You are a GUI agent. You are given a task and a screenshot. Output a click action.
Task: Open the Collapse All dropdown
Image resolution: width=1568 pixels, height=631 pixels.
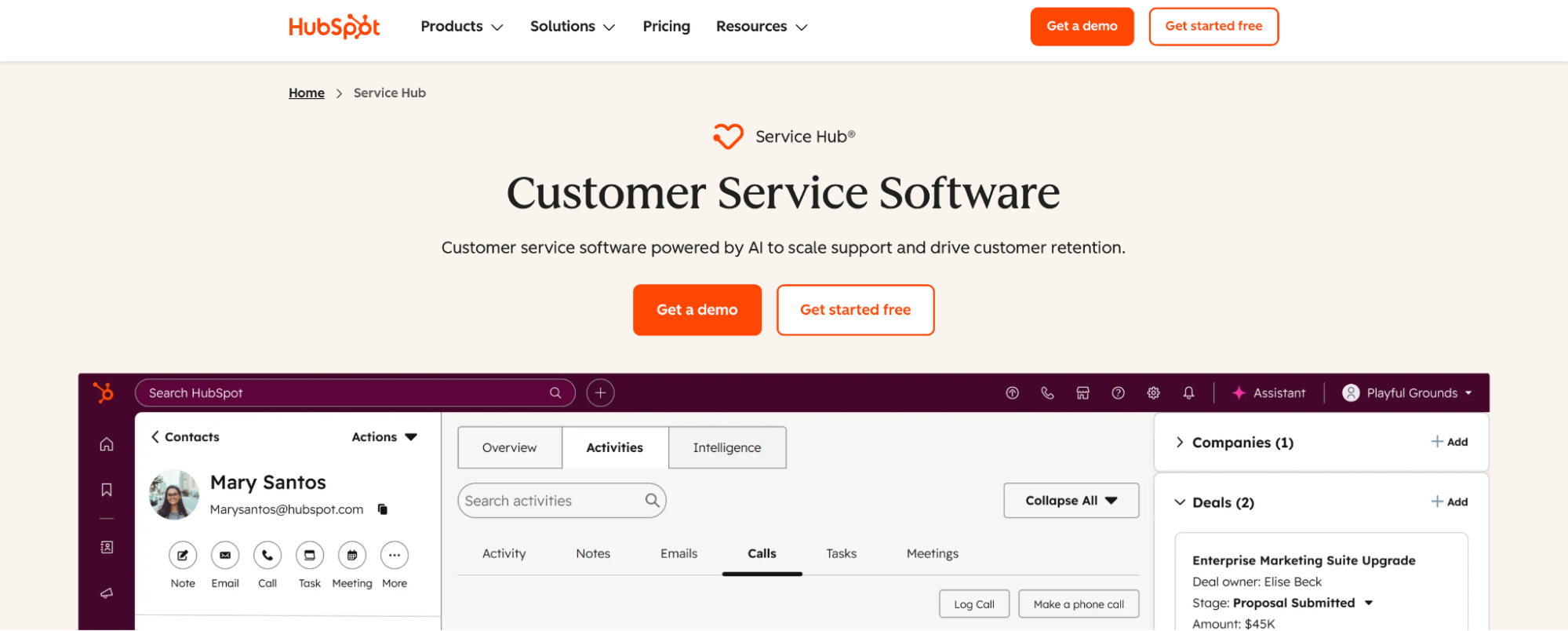pos(1071,500)
